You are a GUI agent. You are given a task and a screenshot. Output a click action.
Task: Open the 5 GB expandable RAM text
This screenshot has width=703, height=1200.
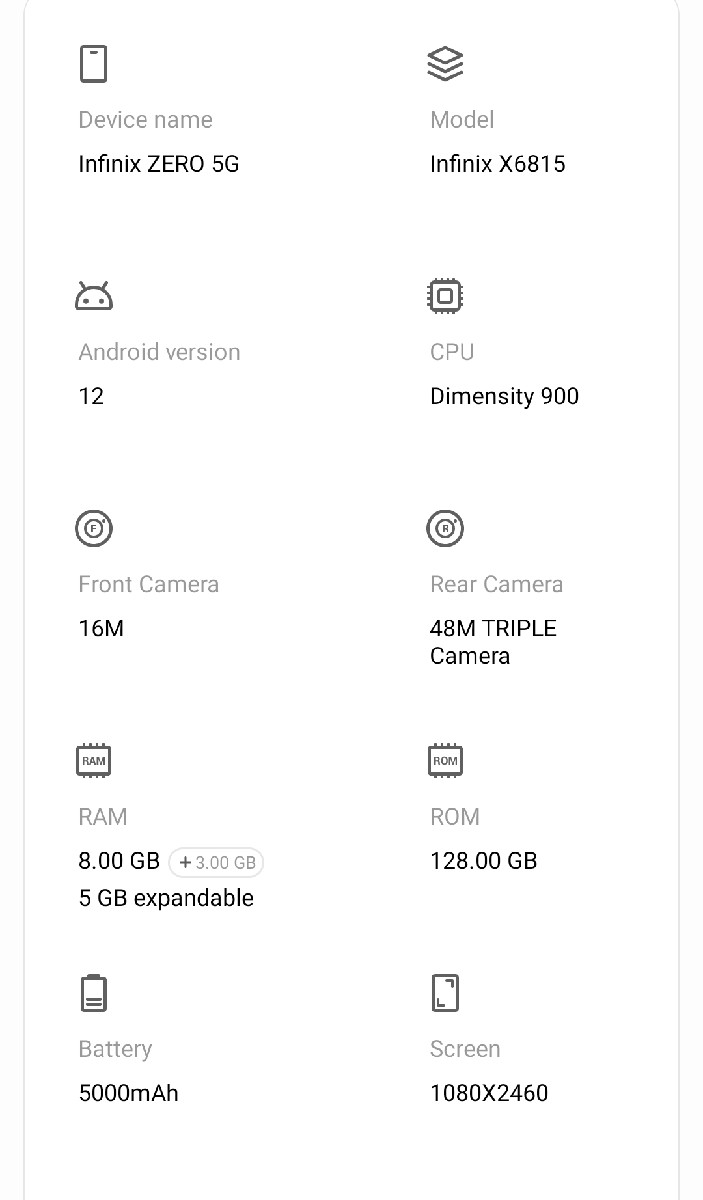(x=166, y=898)
